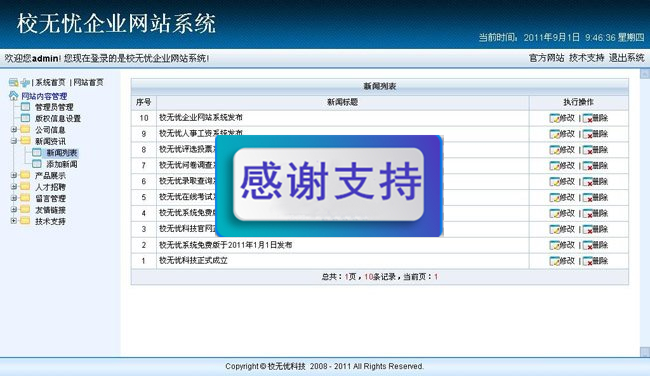The image size is (650, 376).
Task: Click first small icon above sidebar tree
Action: coord(14,82)
